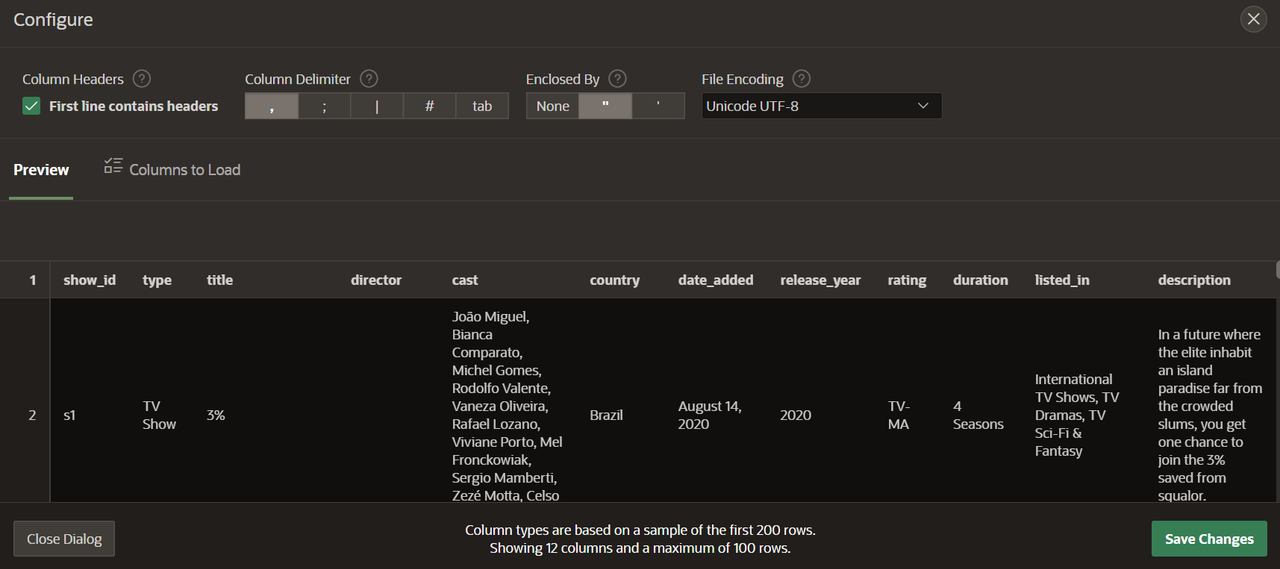
Task: Click the date_added column header
Action: [716, 280]
